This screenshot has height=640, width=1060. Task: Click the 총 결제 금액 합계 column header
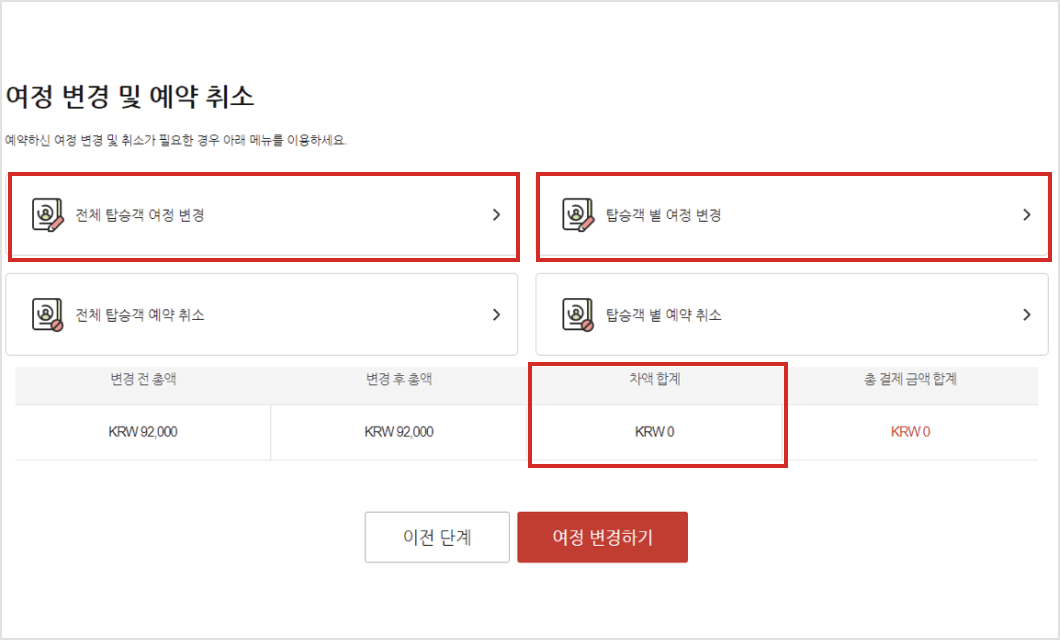(x=910, y=381)
